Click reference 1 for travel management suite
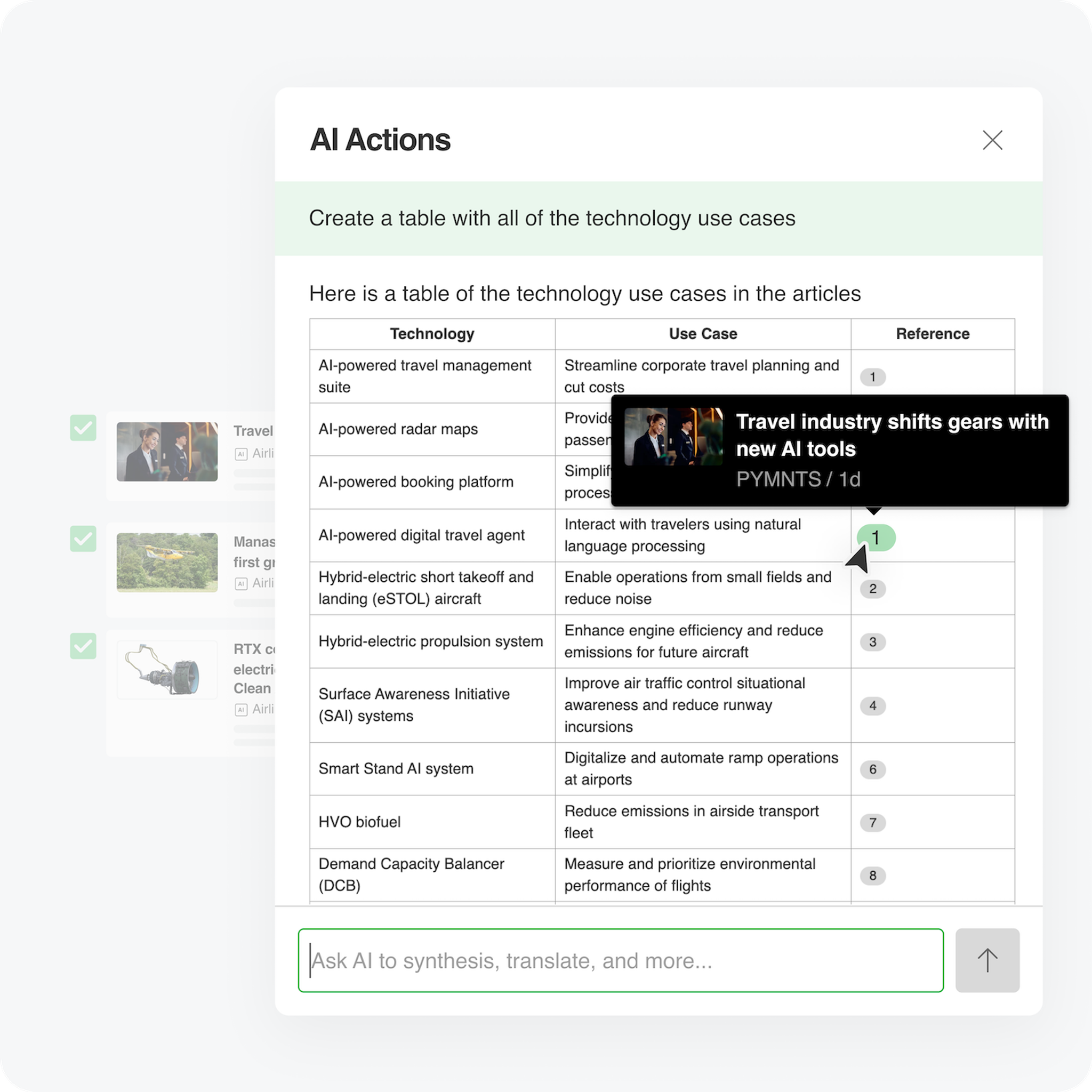 (873, 377)
